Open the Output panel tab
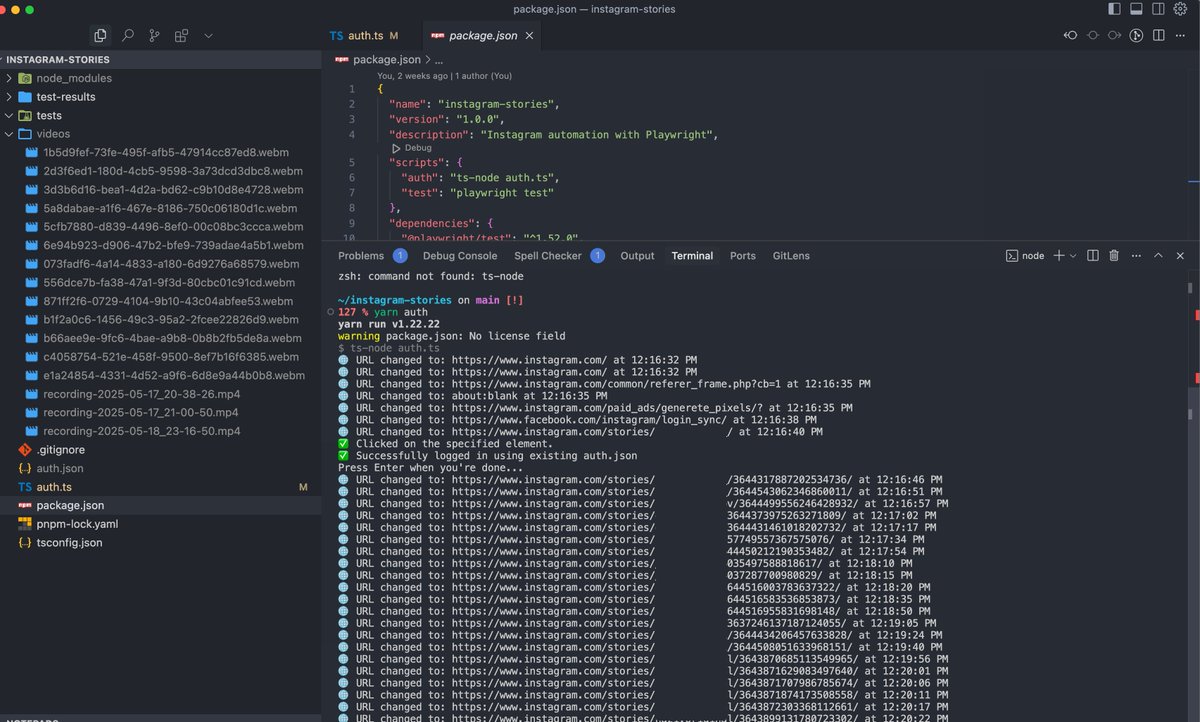Viewport: 1200px width, 722px height. click(637, 256)
